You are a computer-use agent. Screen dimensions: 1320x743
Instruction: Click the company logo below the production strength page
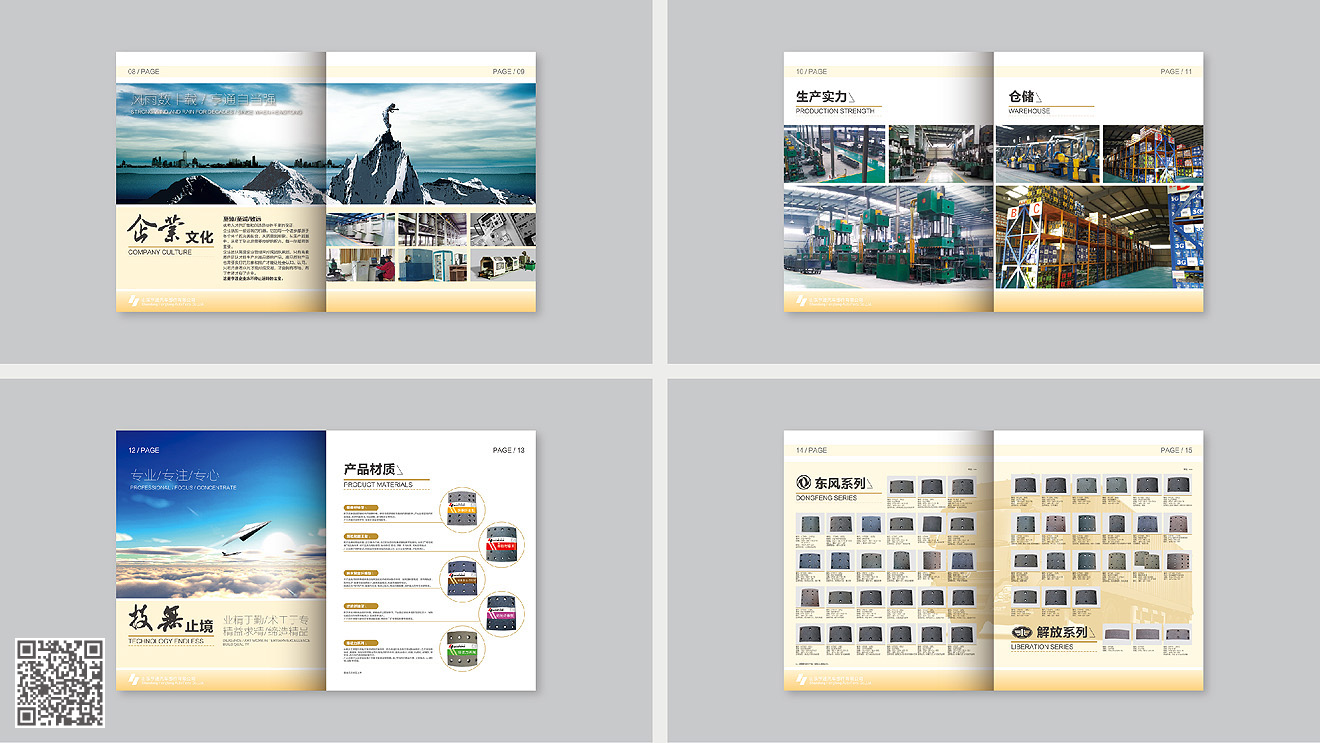(801, 301)
